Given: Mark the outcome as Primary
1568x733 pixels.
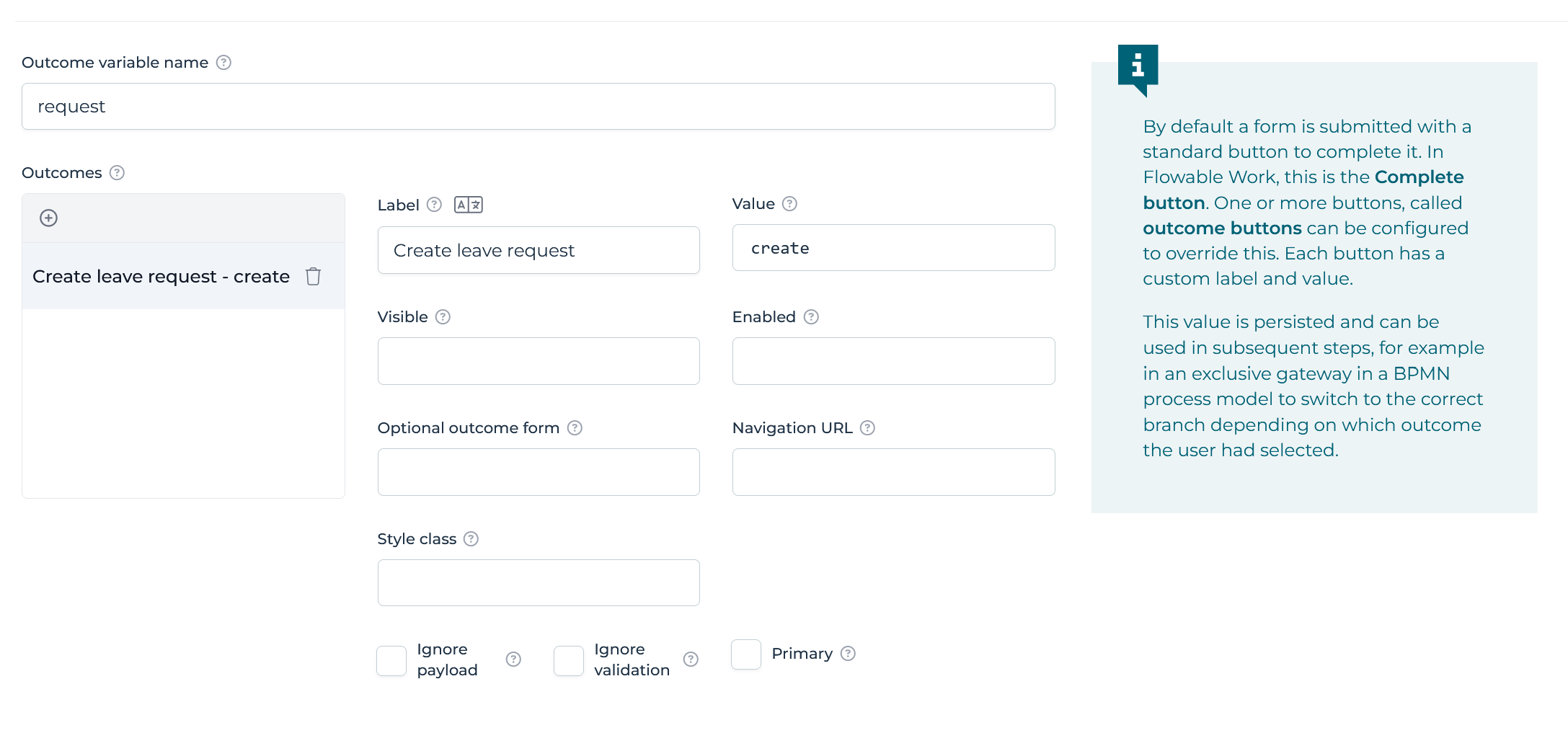Looking at the screenshot, I should tap(746, 654).
